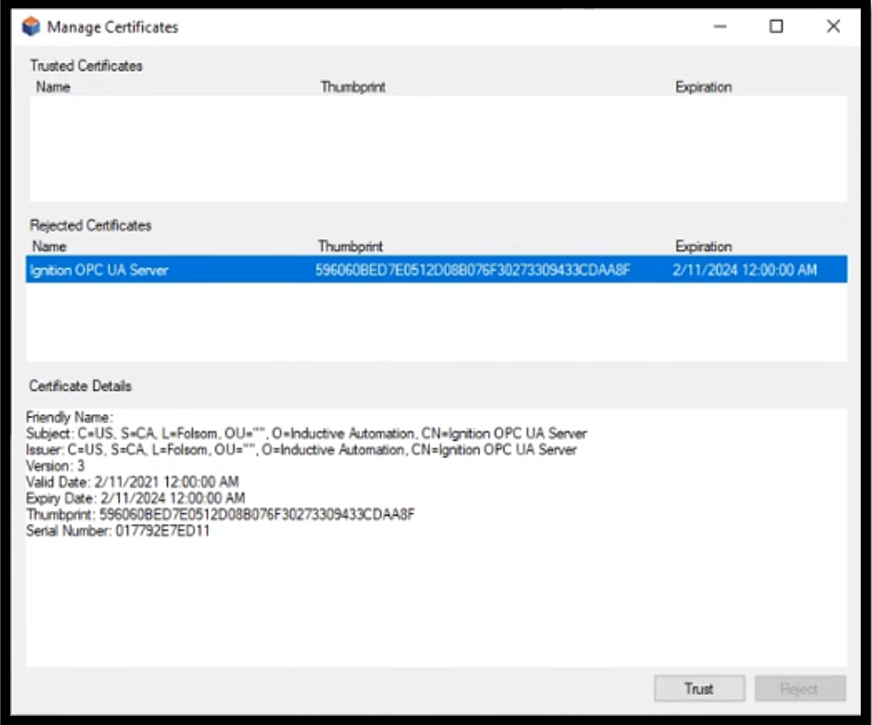Click Name column header in Rejected Certificates
The width and height of the screenshot is (872, 725).
point(49,246)
